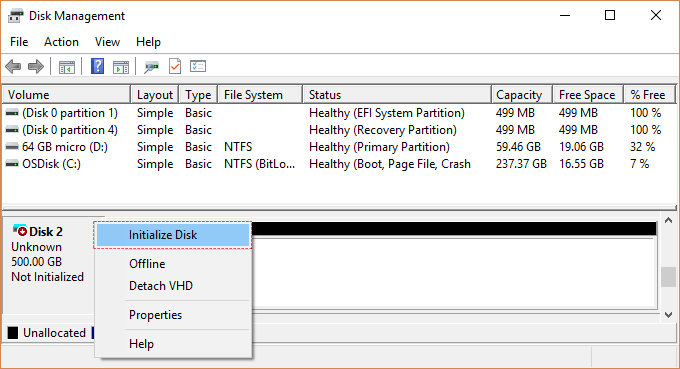Open the blue Help question mark icon
This screenshot has height=369, width=680.
[x=98, y=66]
